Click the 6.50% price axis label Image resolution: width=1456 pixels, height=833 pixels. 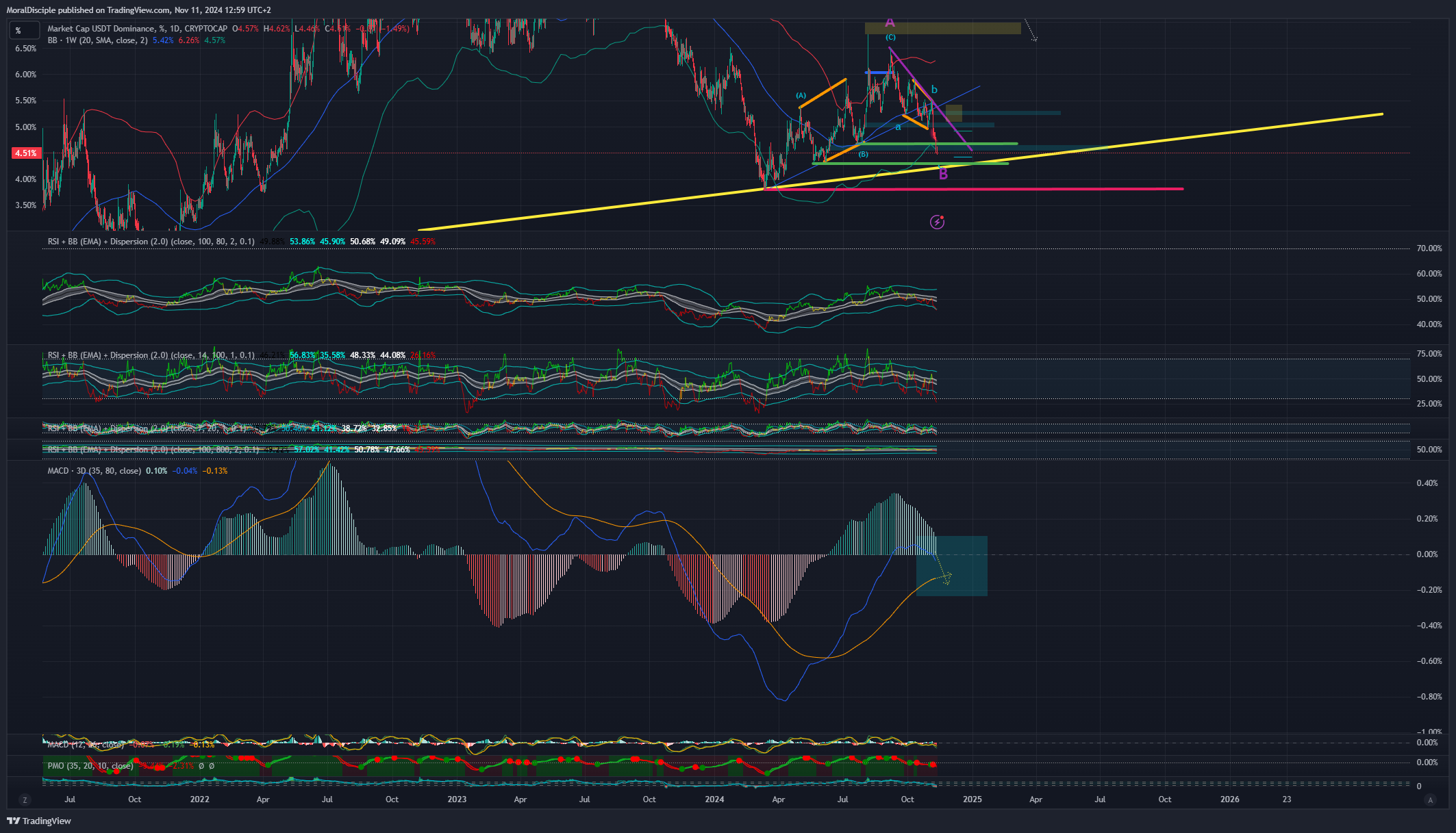25,49
